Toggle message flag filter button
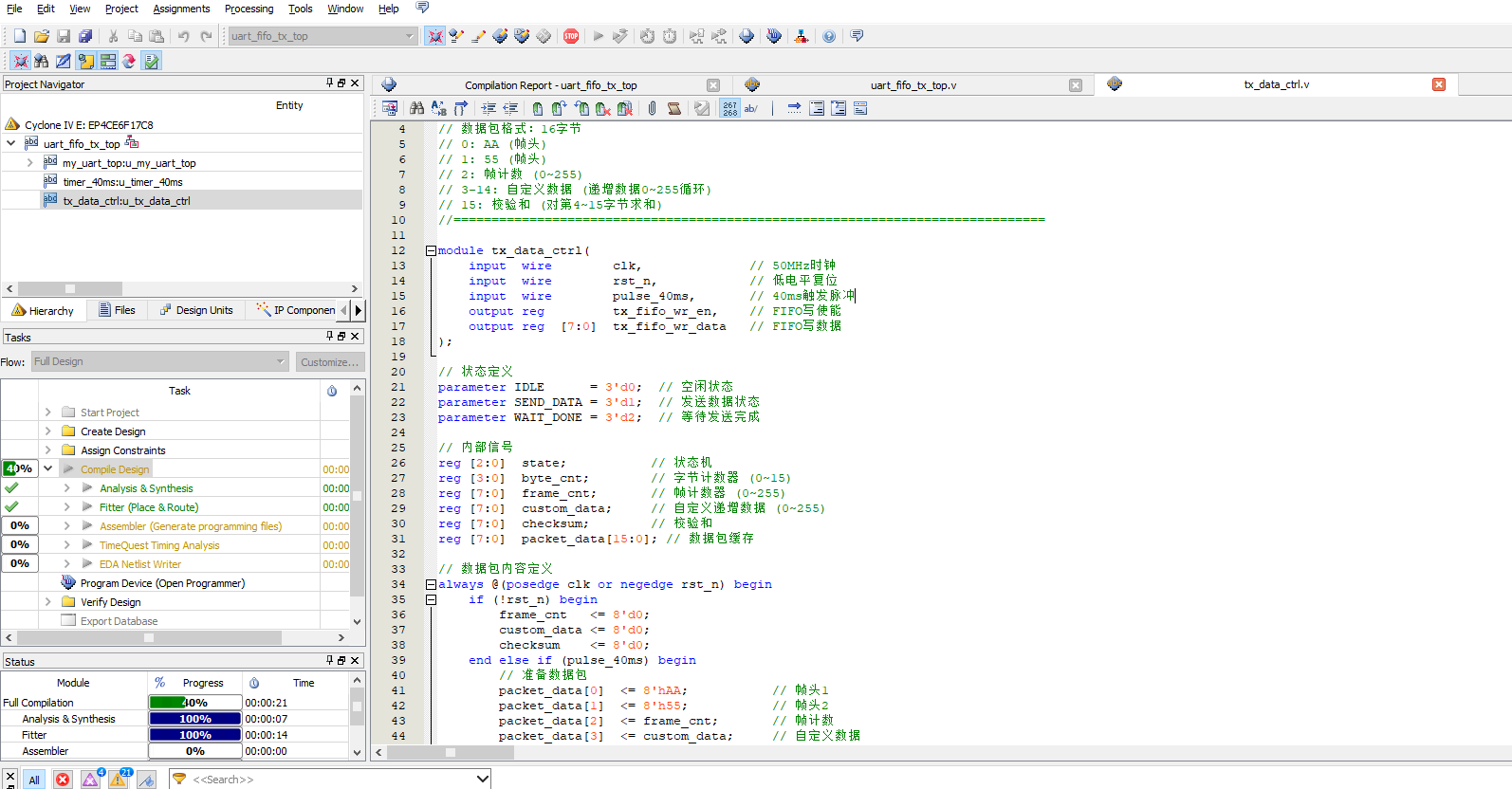 tap(146, 780)
